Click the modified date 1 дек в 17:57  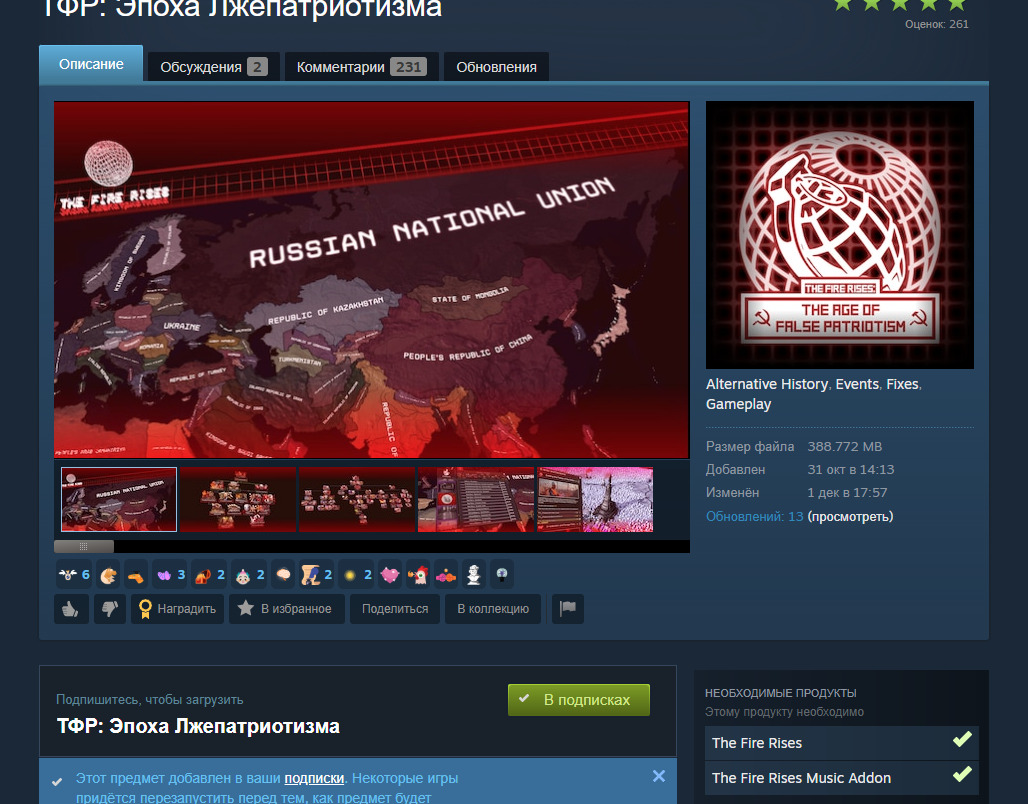[847, 492]
